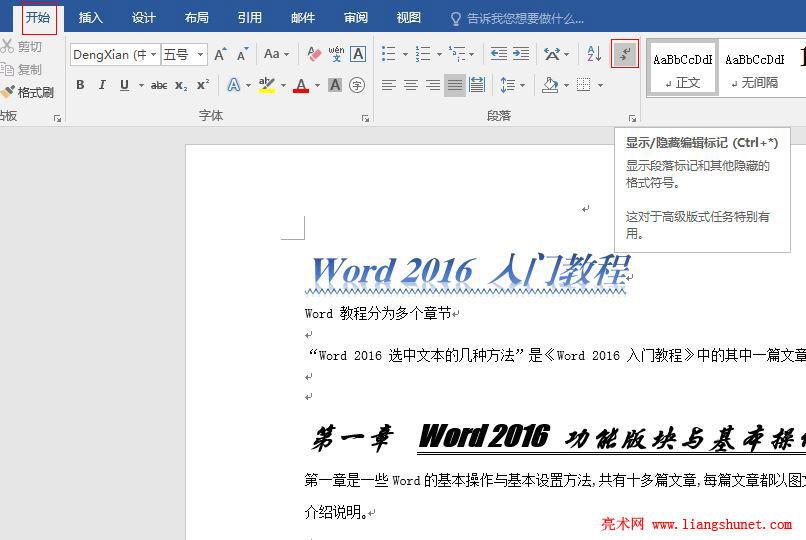Click the Cut (剪切) command
This screenshot has width=806, height=540.
point(22,47)
